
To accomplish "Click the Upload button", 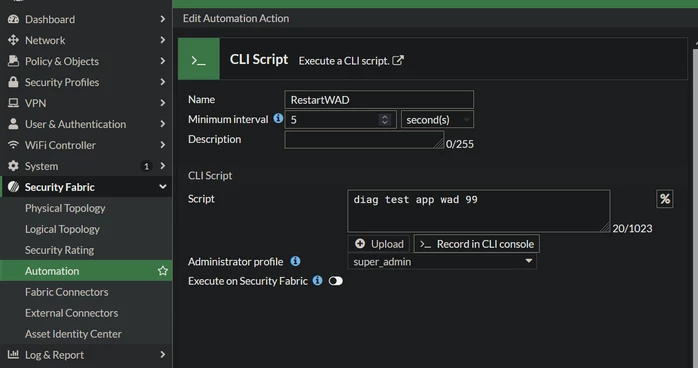I will [x=379, y=244].
